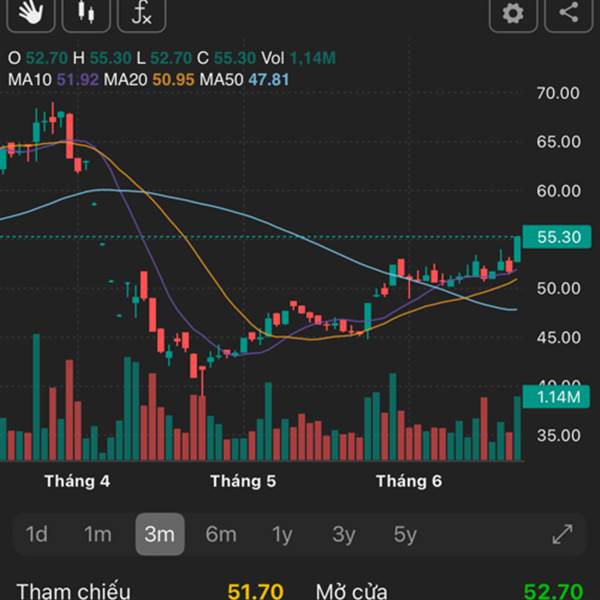Tap the 70.00 price axis label
This screenshot has width=600, height=600.
point(558,93)
